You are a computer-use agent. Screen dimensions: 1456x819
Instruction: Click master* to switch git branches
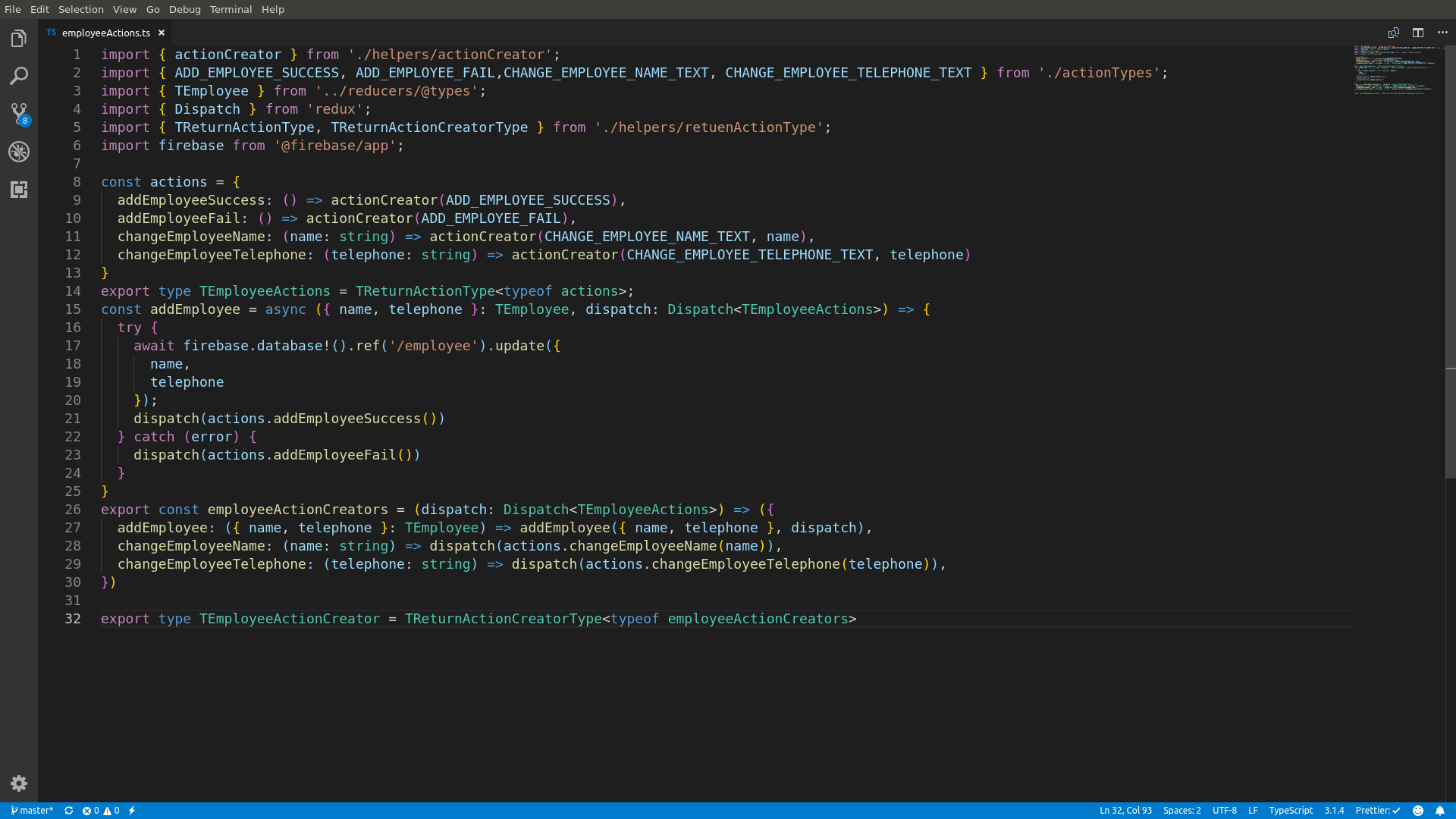tap(30, 811)
